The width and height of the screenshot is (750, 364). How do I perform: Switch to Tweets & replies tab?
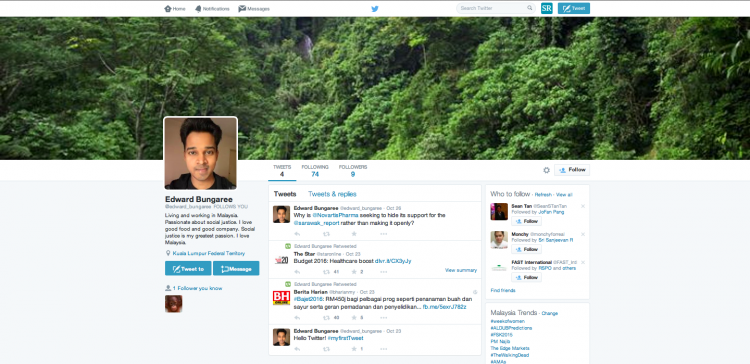coord(332,194)
